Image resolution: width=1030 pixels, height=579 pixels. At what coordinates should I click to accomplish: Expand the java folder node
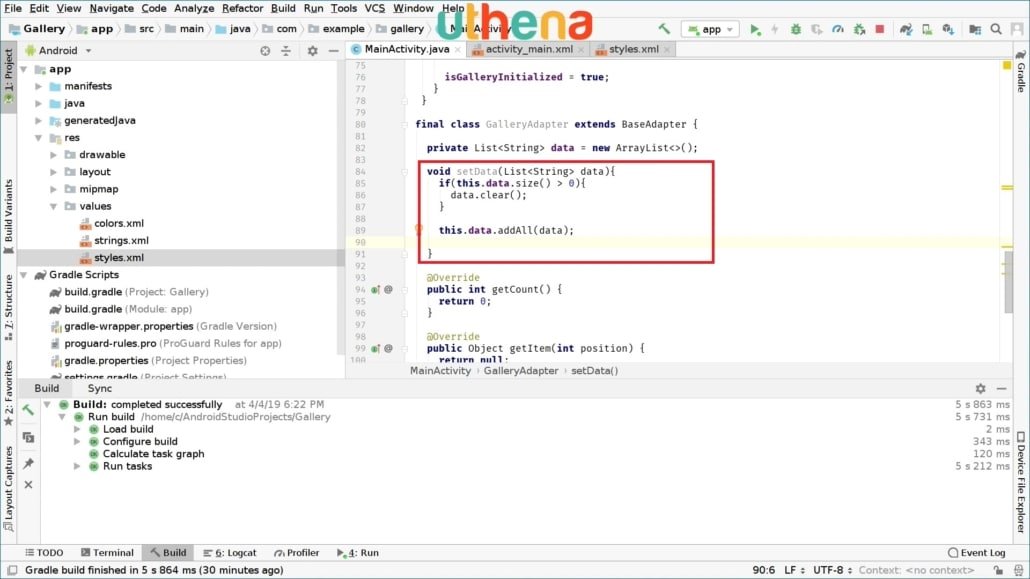click(x=39, y=103)
